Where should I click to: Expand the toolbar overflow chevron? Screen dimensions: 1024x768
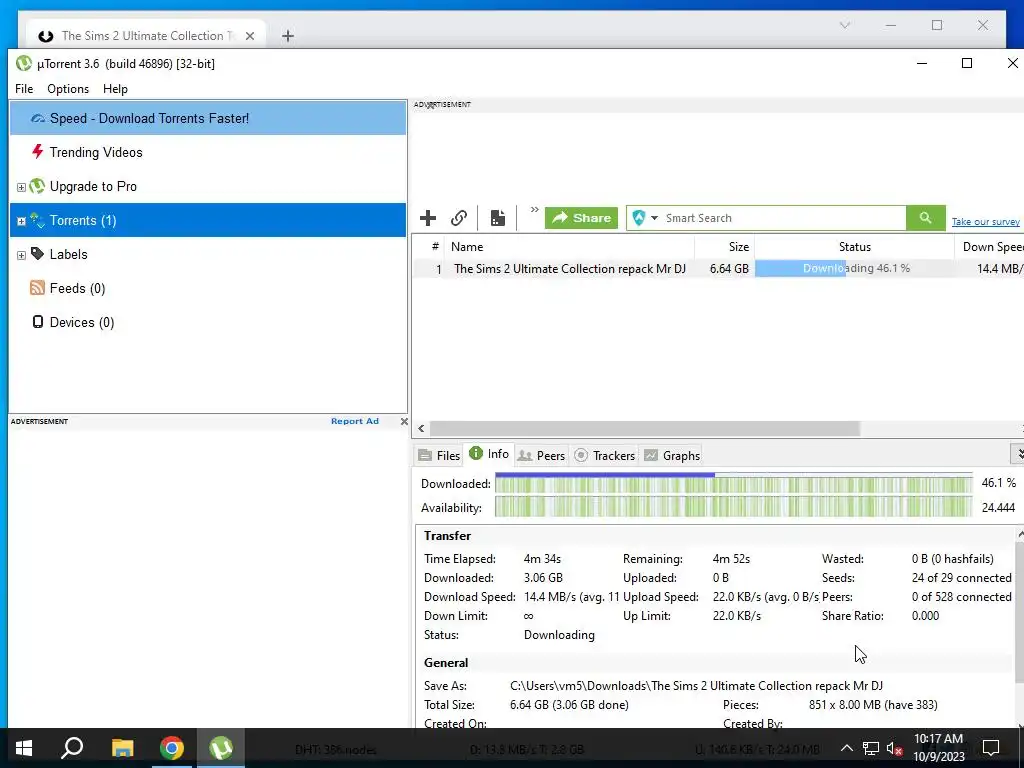[534, 210]
